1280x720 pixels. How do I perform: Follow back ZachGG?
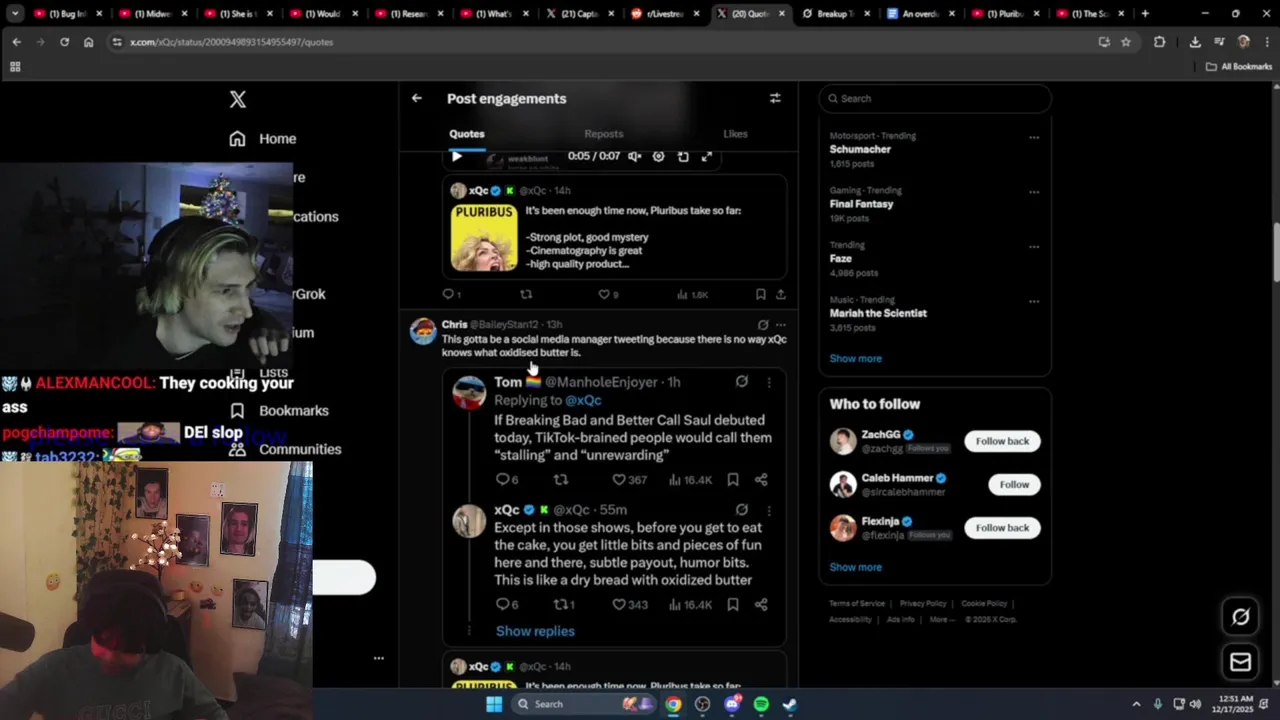(x=1002, y=441)
